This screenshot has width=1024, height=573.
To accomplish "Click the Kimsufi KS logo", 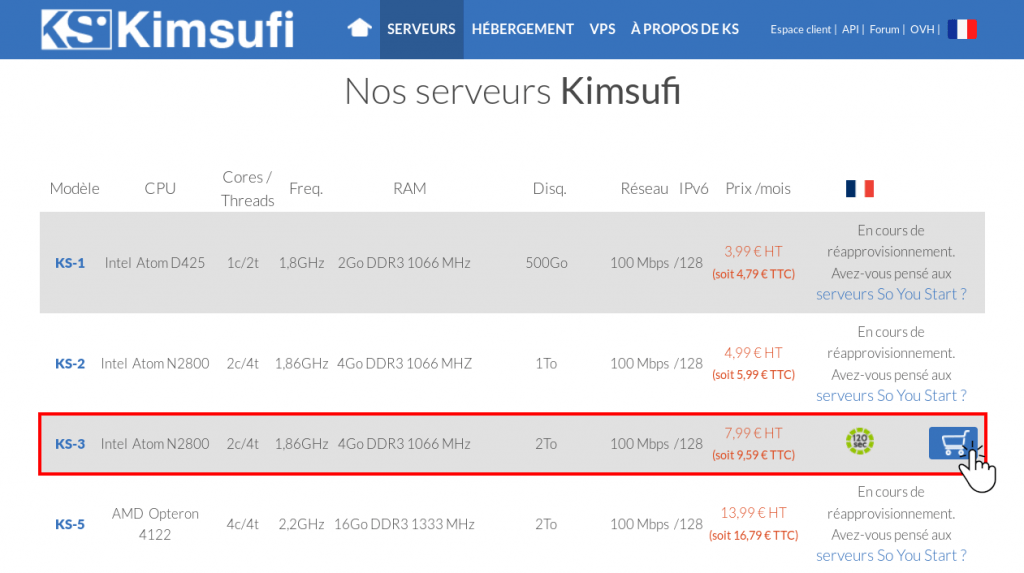I will [x=167, y=29].
